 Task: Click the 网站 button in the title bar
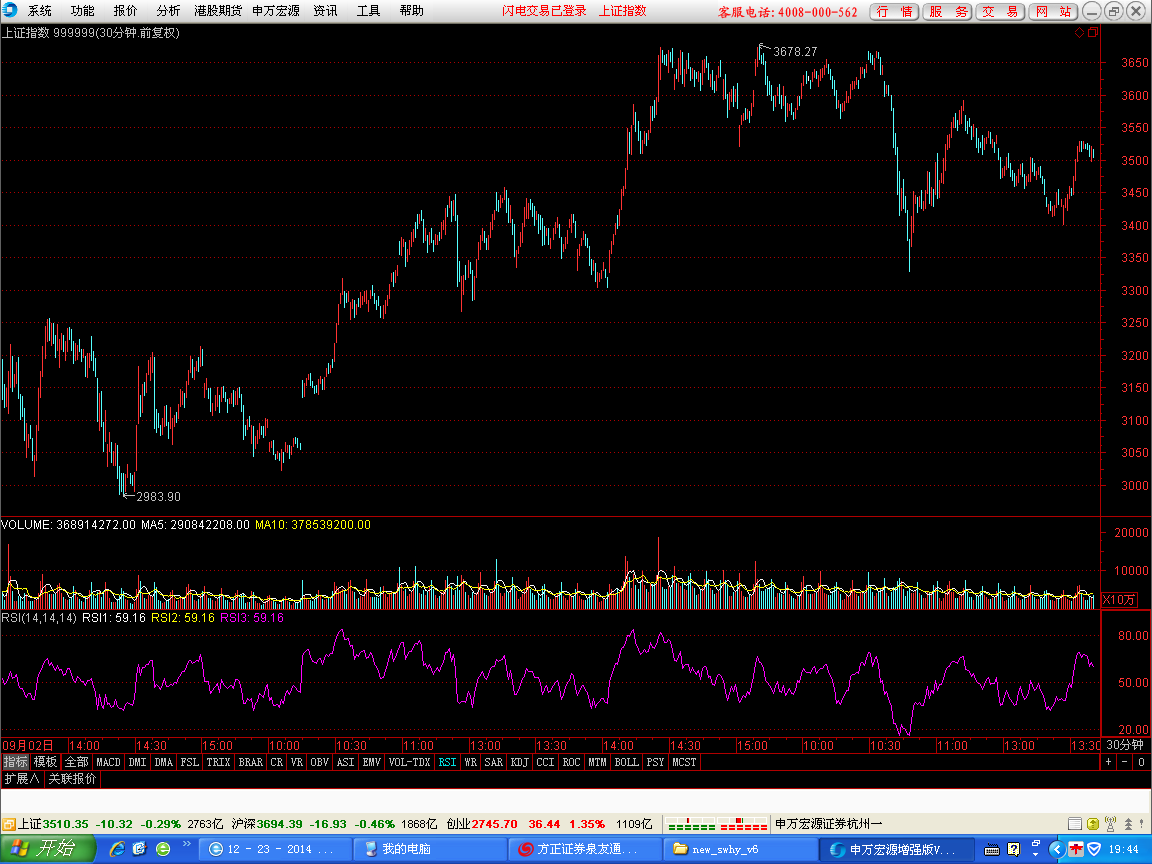pyautogui.click(x=1053, y=11)
